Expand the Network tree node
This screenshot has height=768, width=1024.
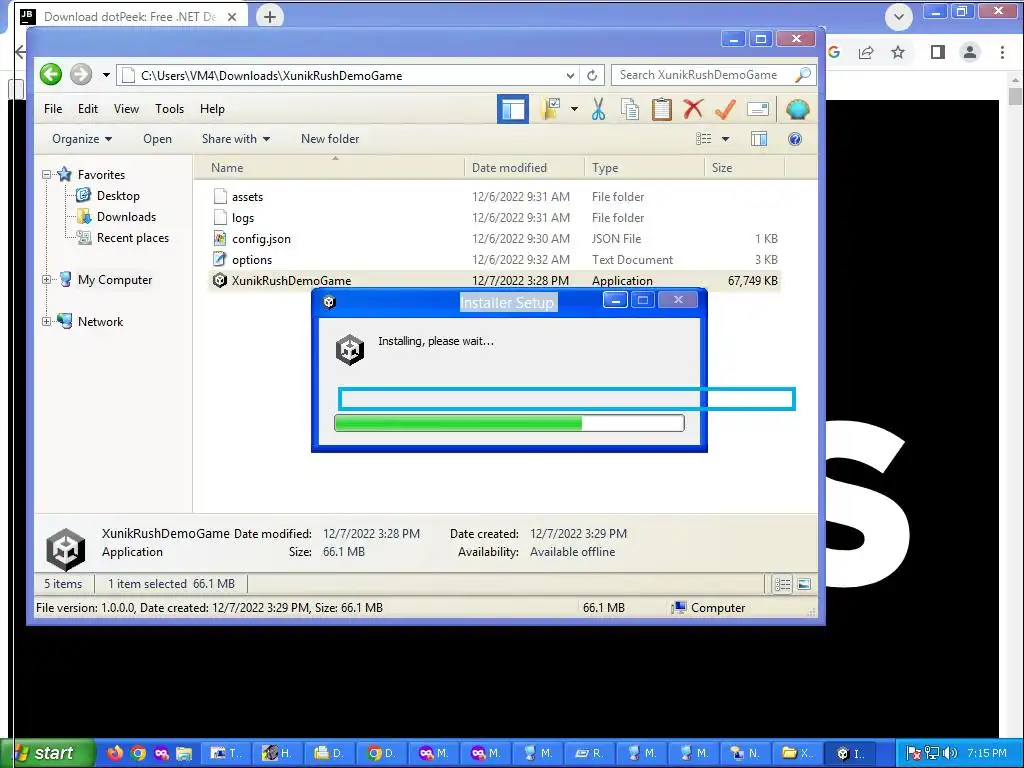46,321
